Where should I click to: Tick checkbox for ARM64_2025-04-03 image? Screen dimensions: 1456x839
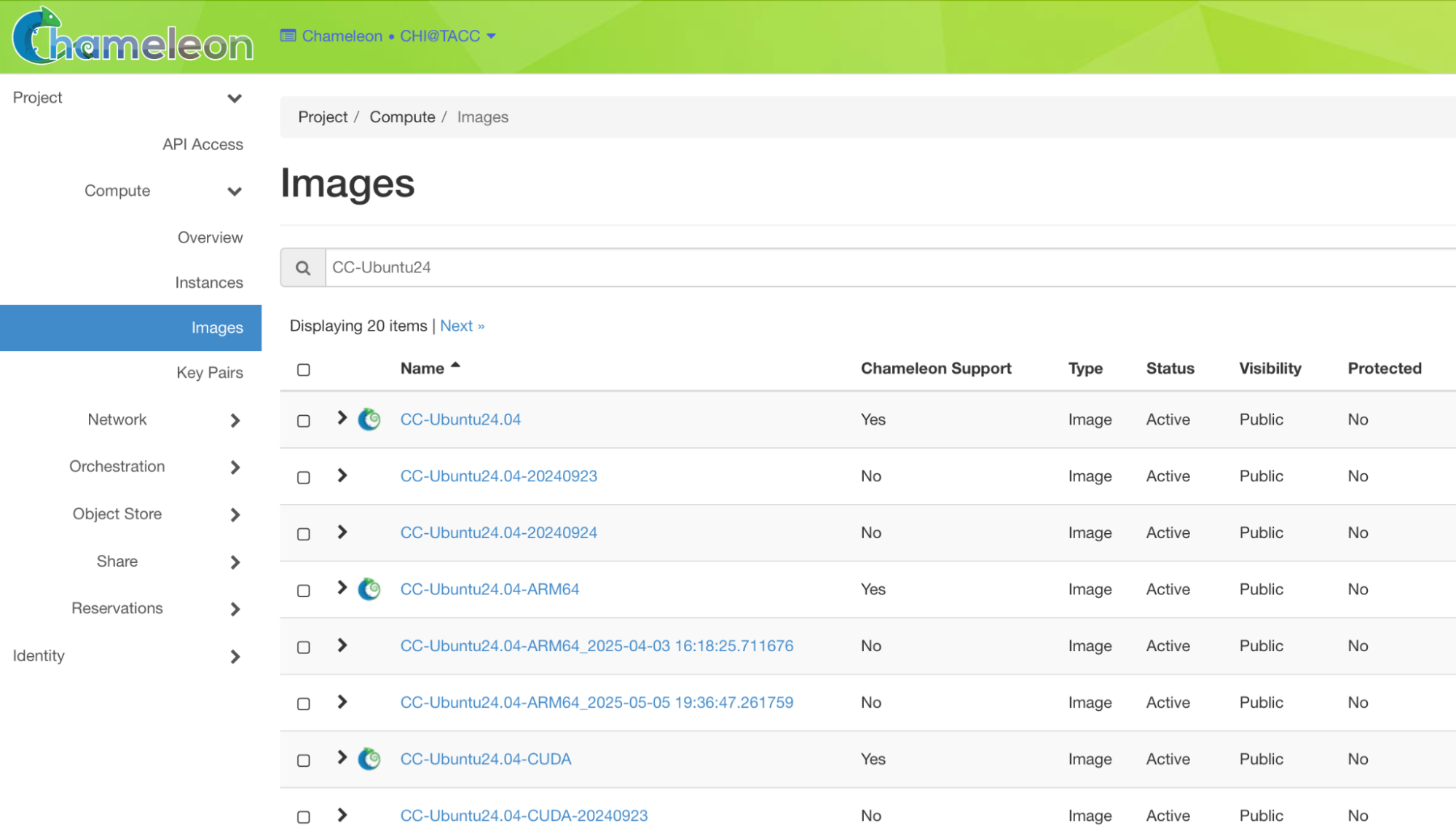304,647
